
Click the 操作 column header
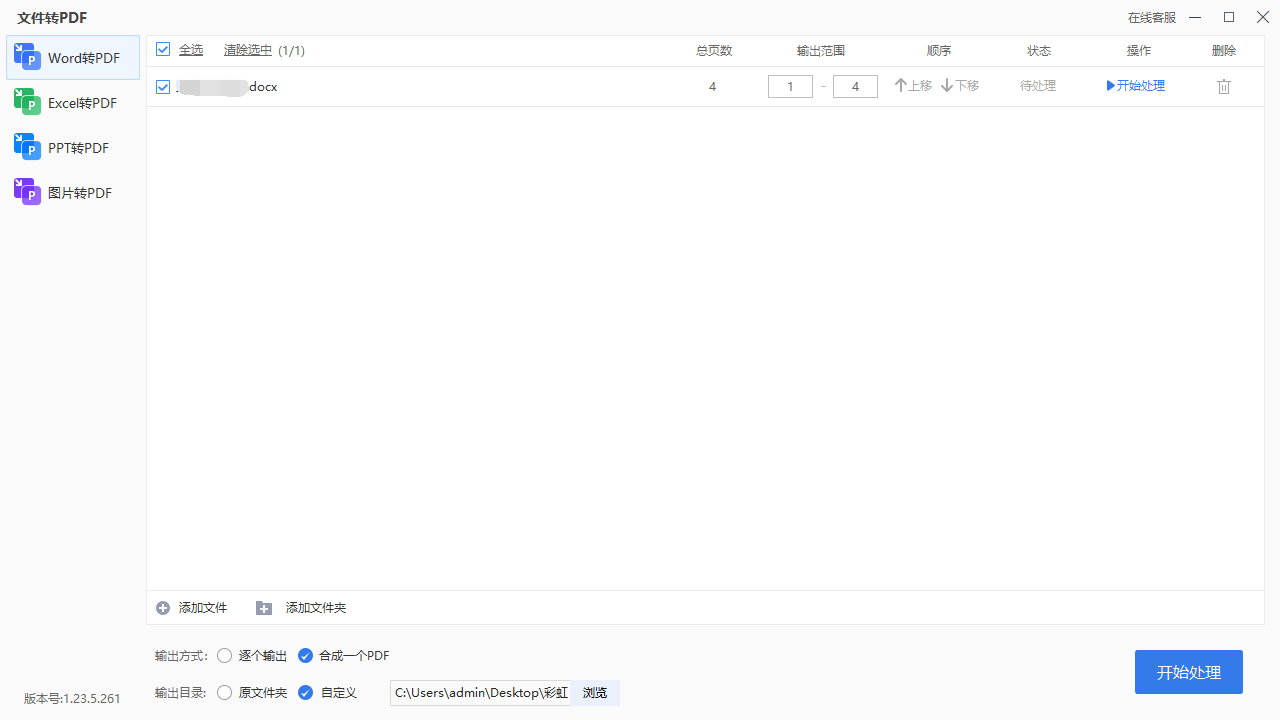click(1139, 51)
